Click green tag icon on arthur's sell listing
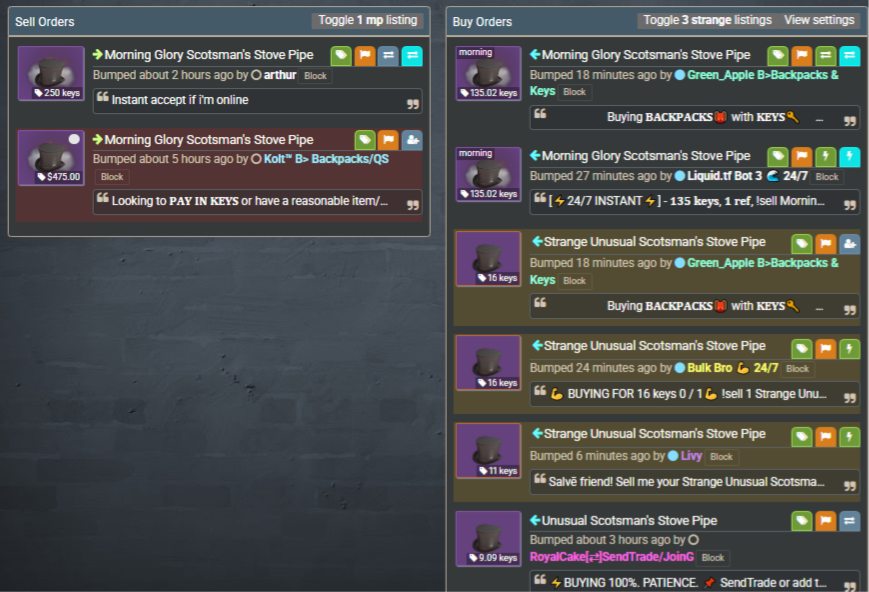 (341, 55)
